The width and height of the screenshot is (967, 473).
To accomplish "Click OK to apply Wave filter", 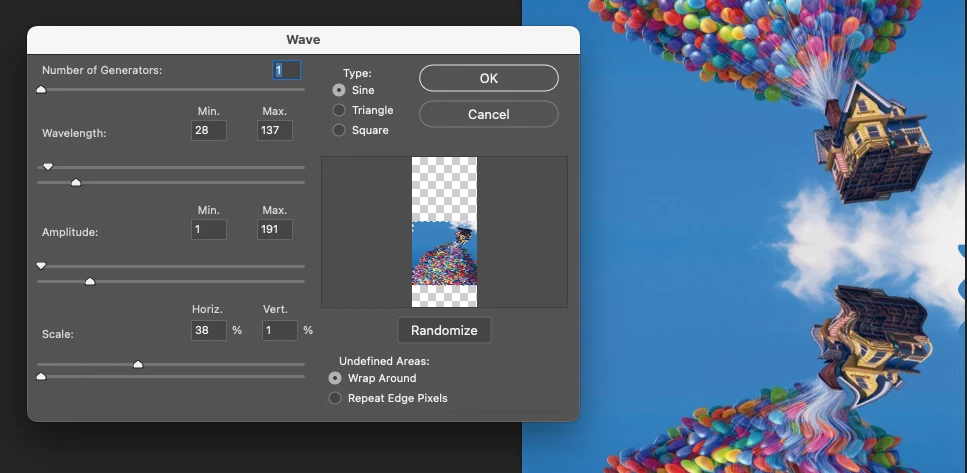I will tap(488, 78).
